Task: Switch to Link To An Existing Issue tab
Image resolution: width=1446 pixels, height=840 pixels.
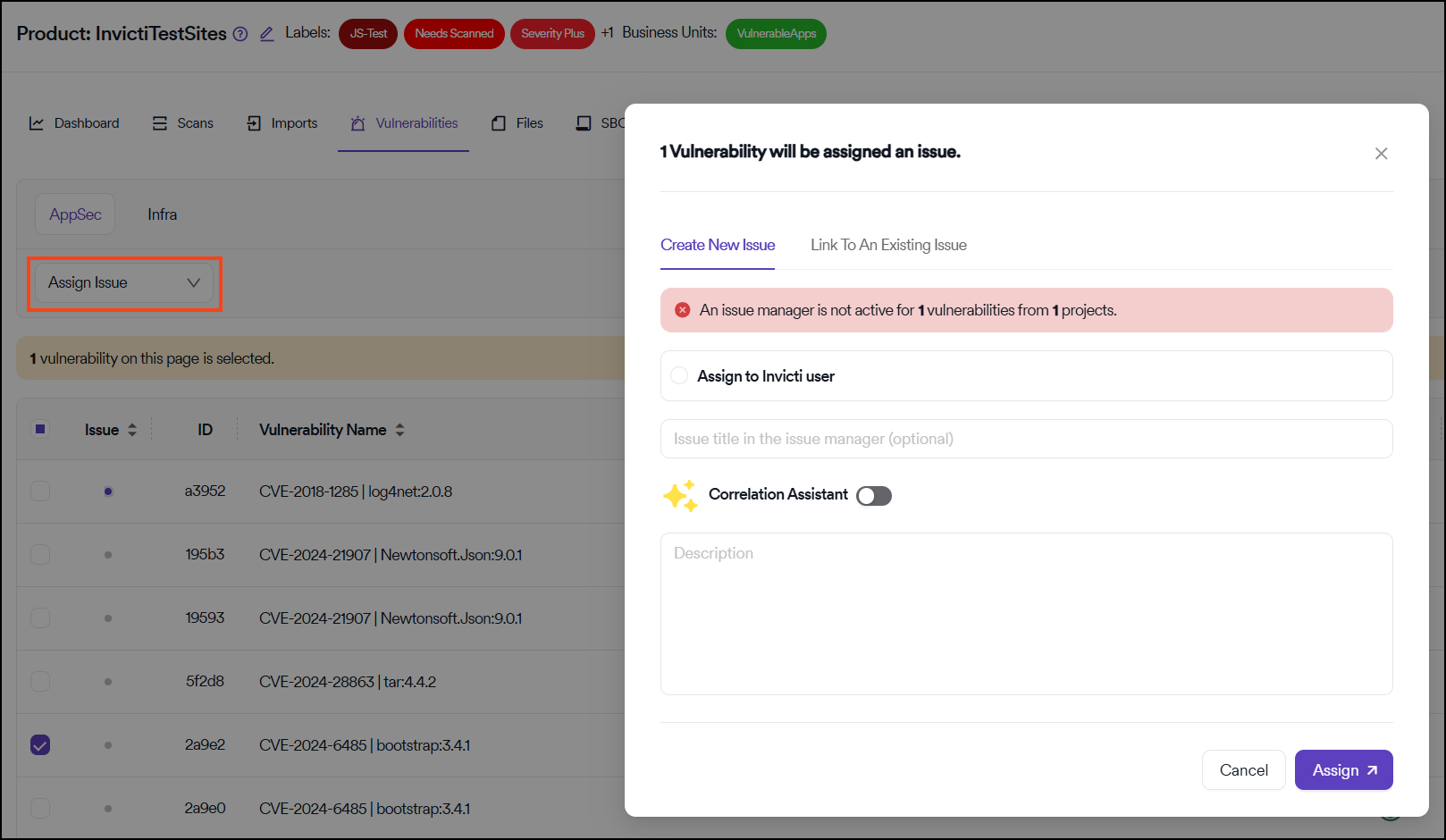Action: tap(888, 245)
